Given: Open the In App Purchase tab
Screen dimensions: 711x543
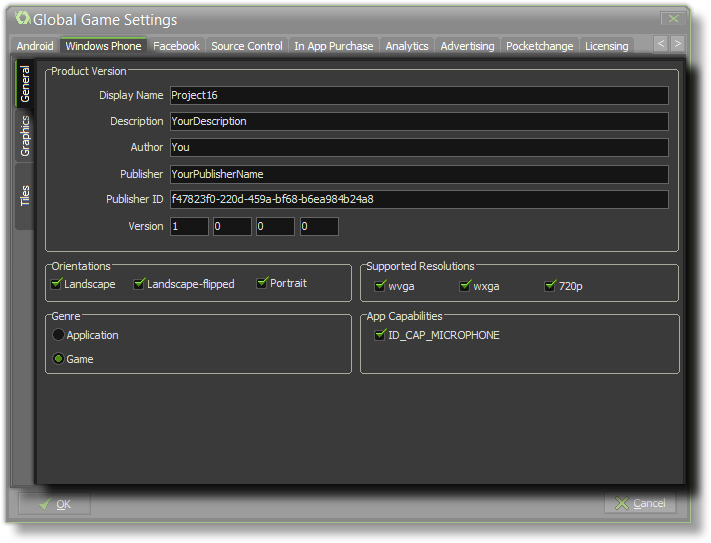Looking at the screenshot, I should click(333, 46).
